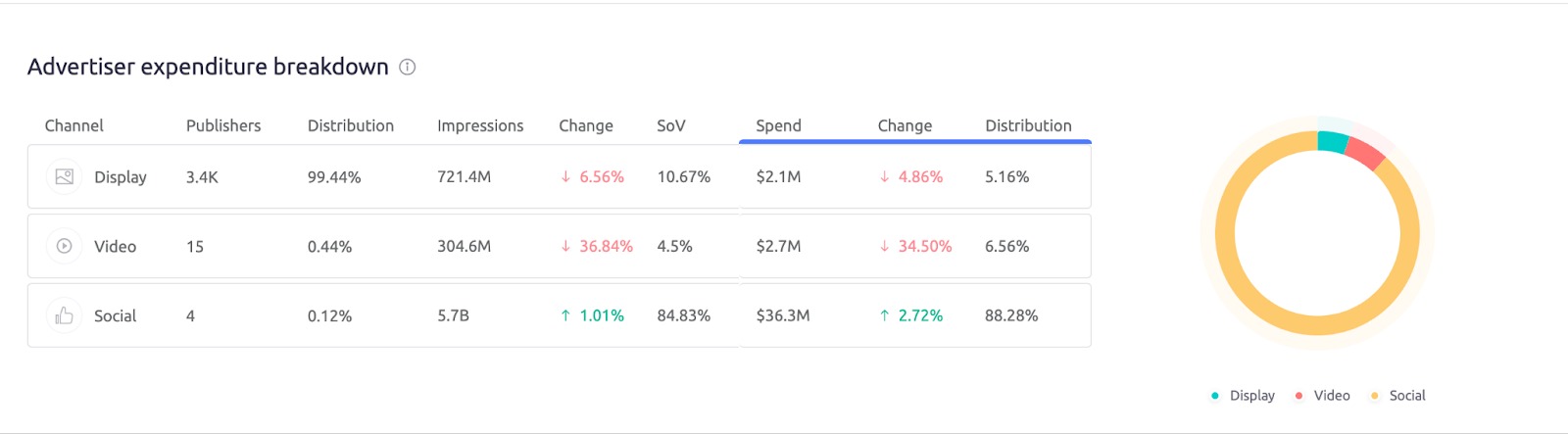The width and height of the screenshot is (1568, 434).
Task: Toggle Social series in chart legend
Action: click(x=1398, y=396)
